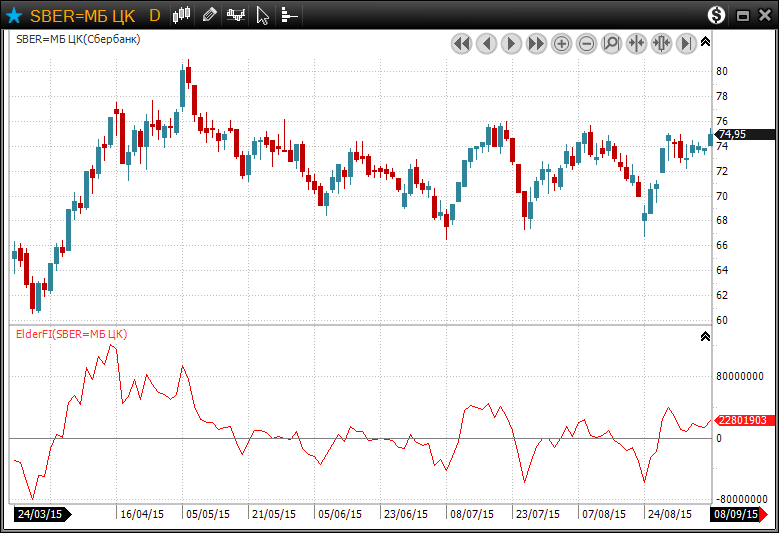Click the ElderFI(SBER=МБ ЦК) indicator label
This screenshot has width=779, height=533.
70,333
